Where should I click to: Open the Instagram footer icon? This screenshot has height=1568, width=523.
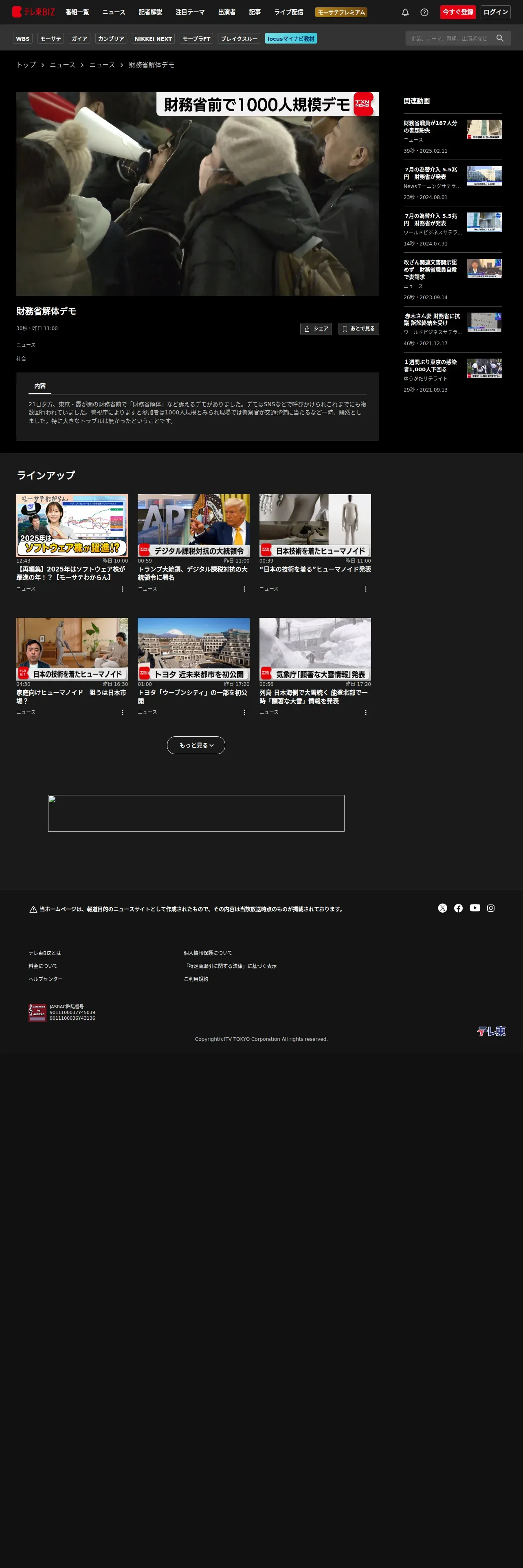point(491,908)
